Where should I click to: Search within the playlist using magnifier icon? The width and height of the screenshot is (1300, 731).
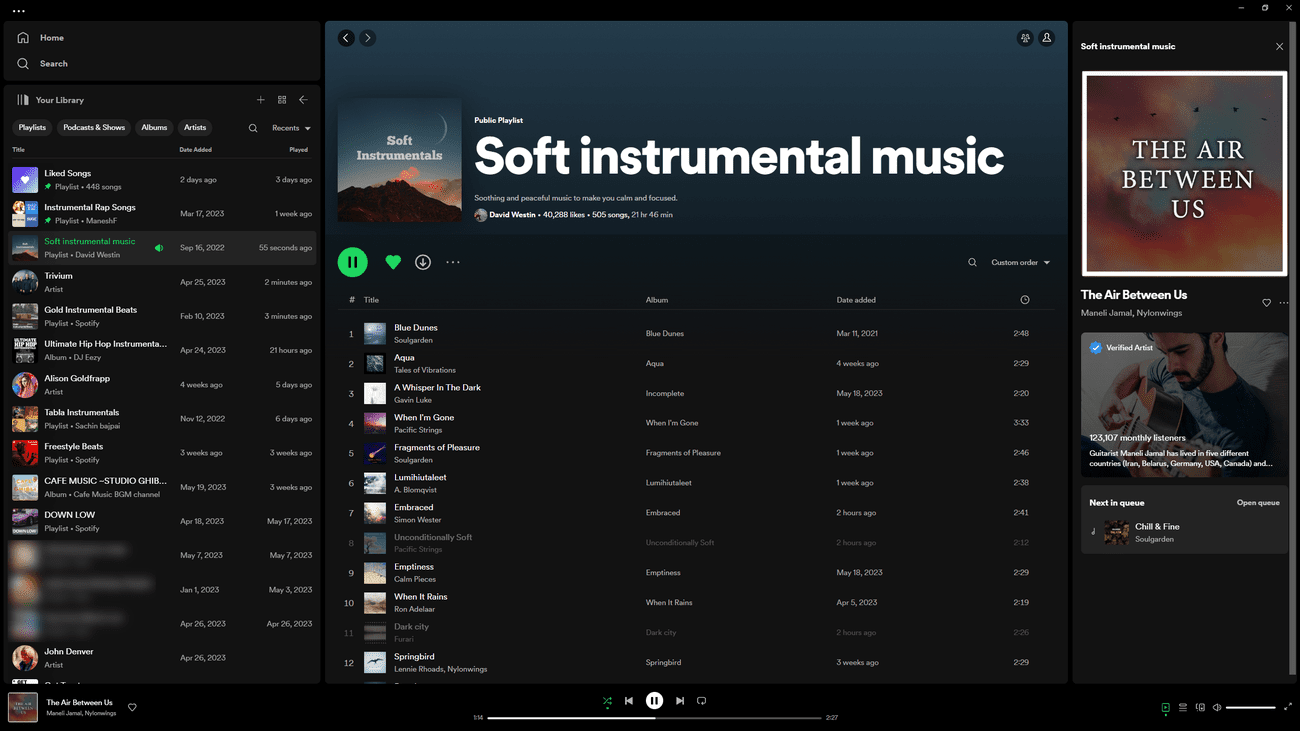pyautogui.click(x=971, y=262)
